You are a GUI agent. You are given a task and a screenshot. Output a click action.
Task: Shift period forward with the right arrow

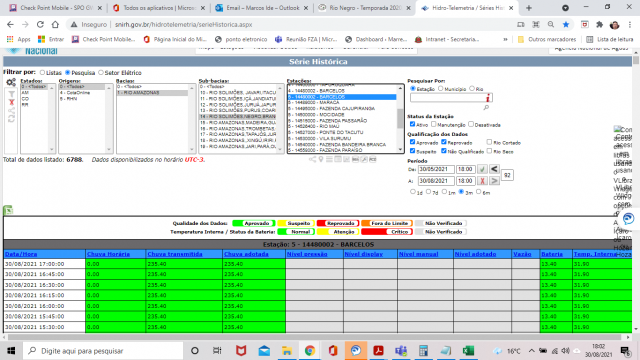pyautogui.click(x=494, y=181)
